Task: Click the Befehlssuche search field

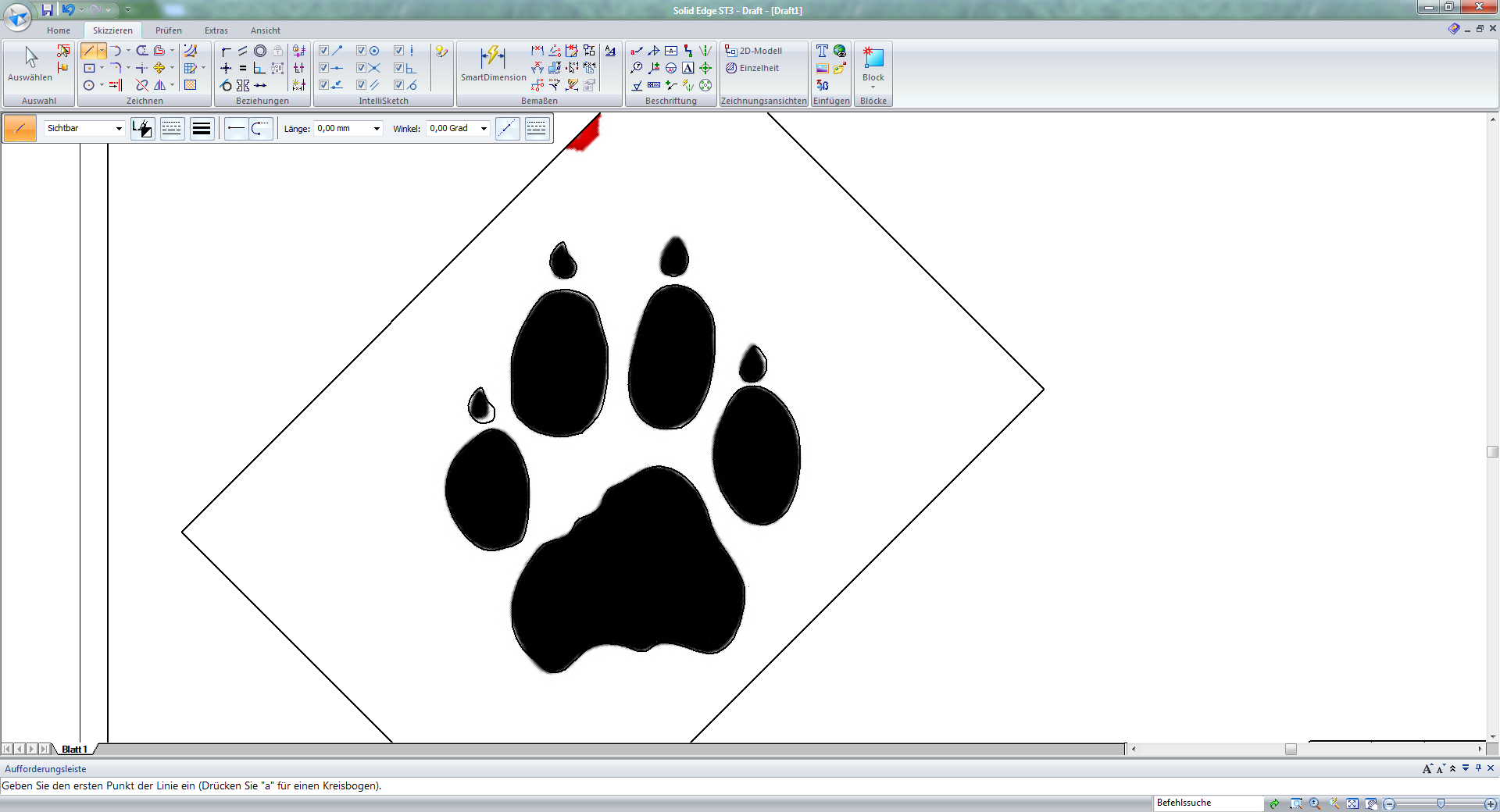Action: click(1207, 803)
